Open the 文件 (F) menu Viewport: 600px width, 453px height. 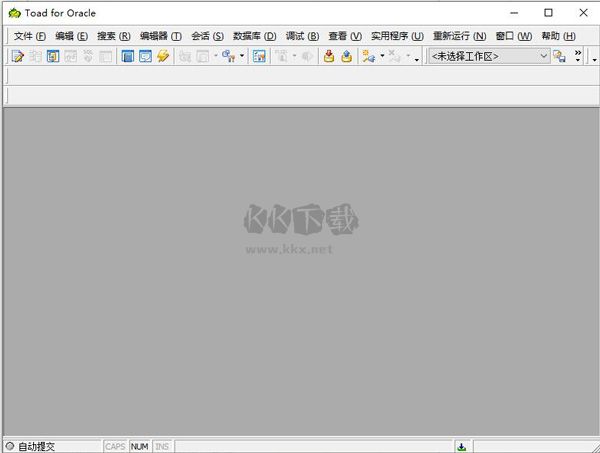click(x=30, y=36)
